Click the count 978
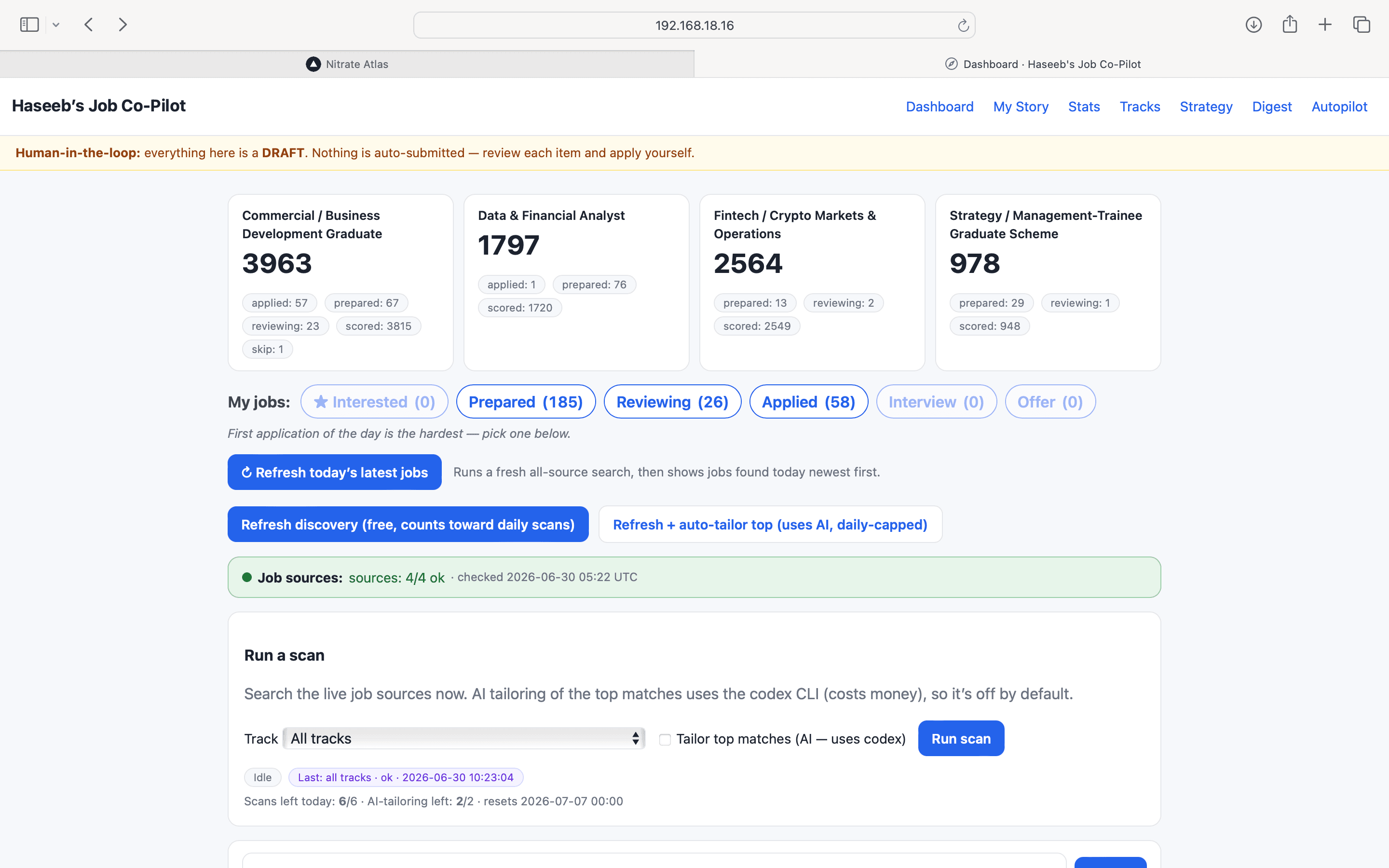The width and height of the screenshot is (1389, 868). [975, 263]
